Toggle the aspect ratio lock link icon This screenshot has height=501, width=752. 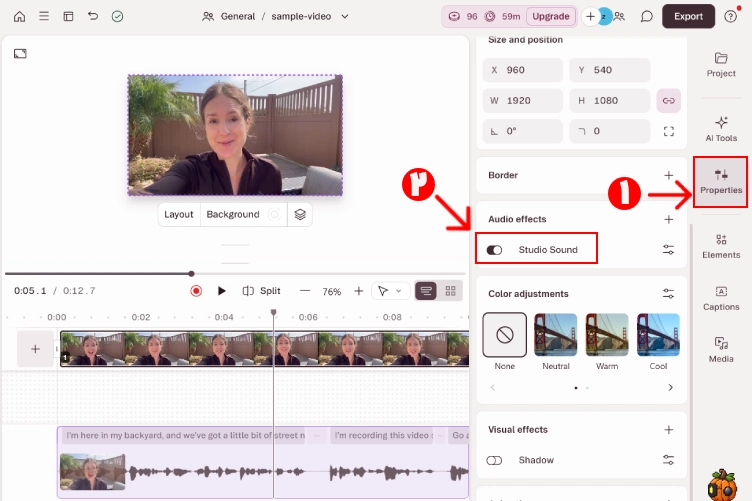click(x=669, y=101)
